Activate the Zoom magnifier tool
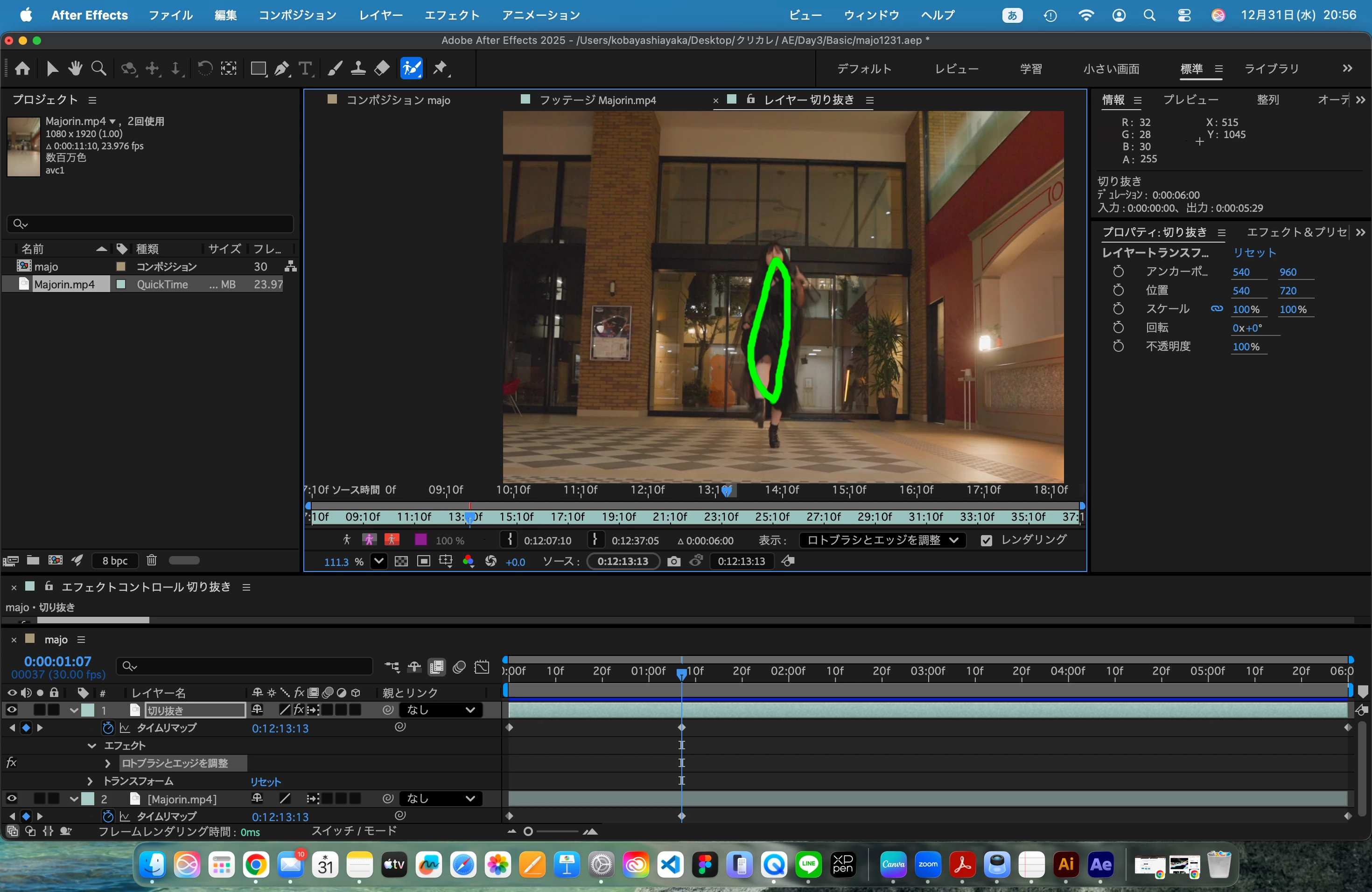Image resolution: width=1372 pixels, height=892 pixels. pos(98,69)
